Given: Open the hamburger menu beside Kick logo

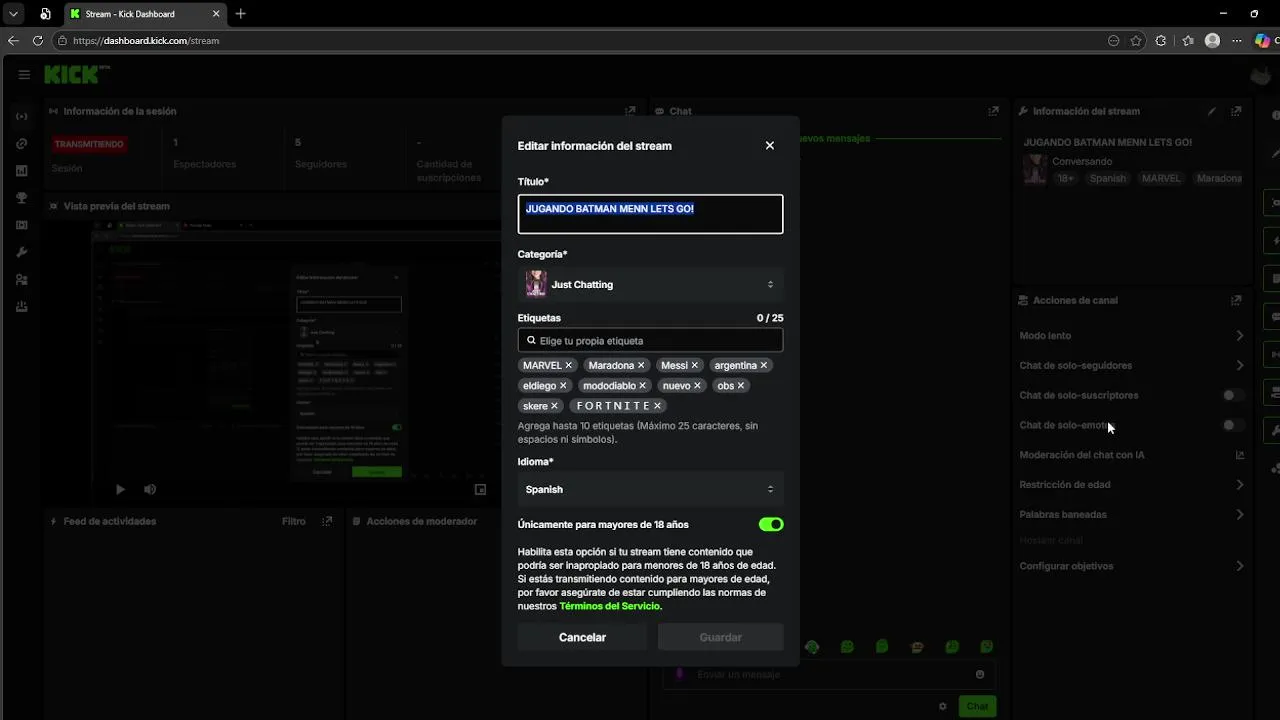Looking at the screenshot, I should click(x=24, y=75).
